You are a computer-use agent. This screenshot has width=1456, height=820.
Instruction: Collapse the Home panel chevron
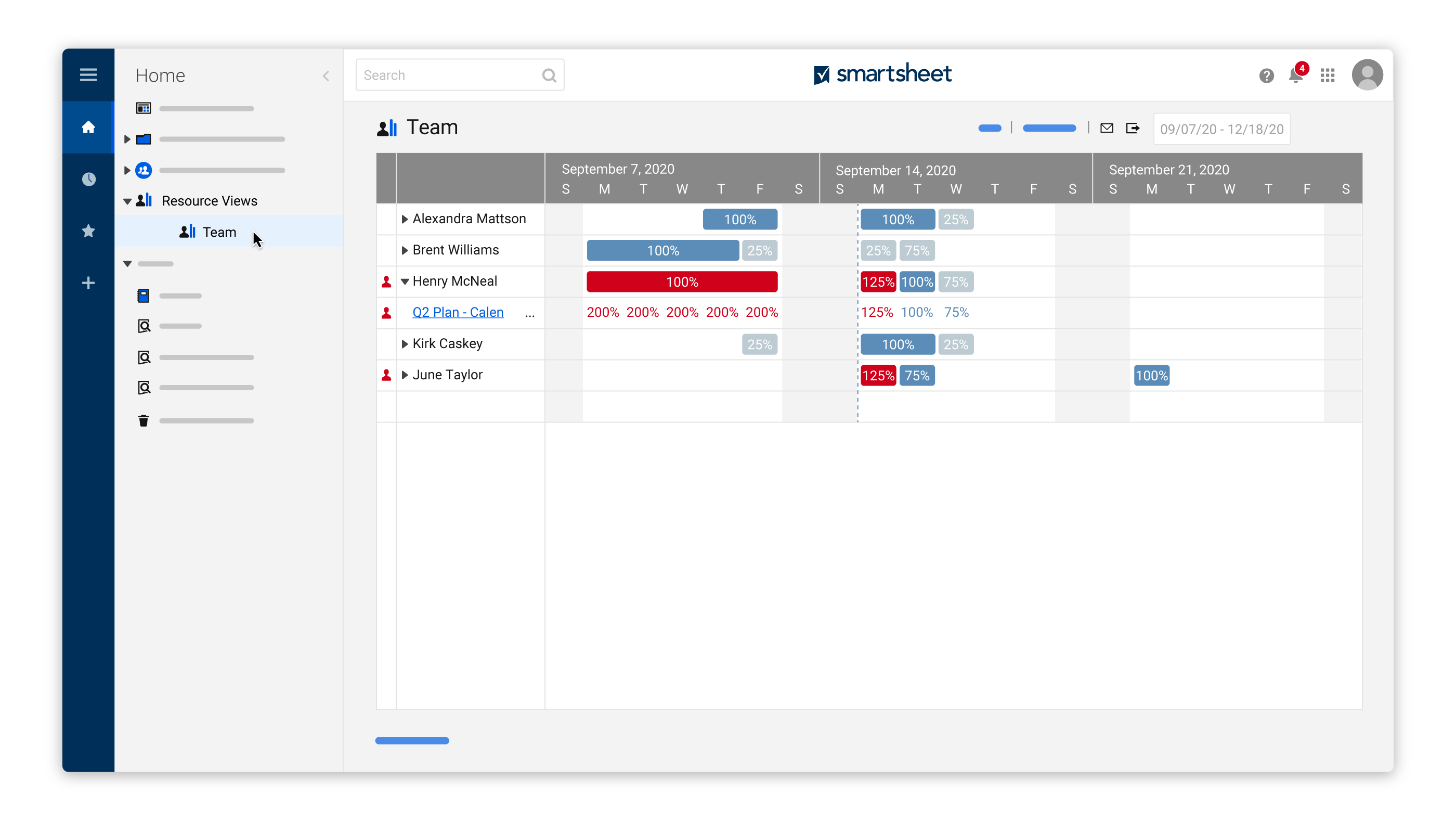tap(326, 76)
